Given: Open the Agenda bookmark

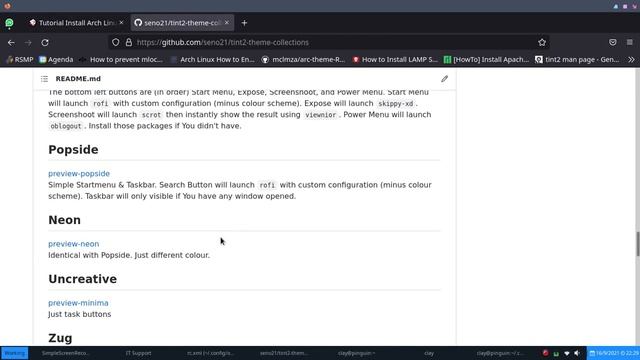Looking at the screenshot, I should click(56, 60).
